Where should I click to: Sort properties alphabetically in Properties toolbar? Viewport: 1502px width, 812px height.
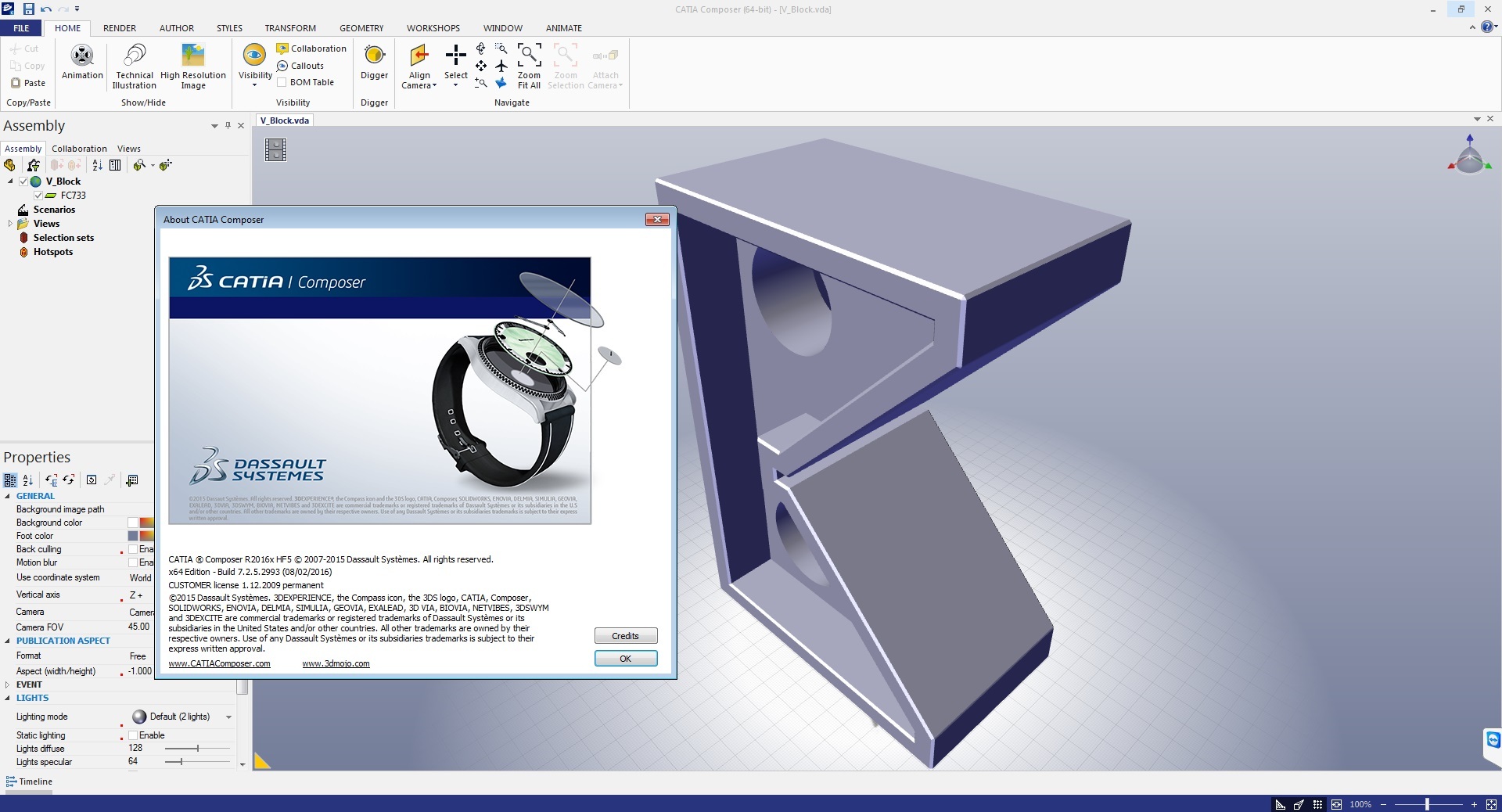click(28, 480)
